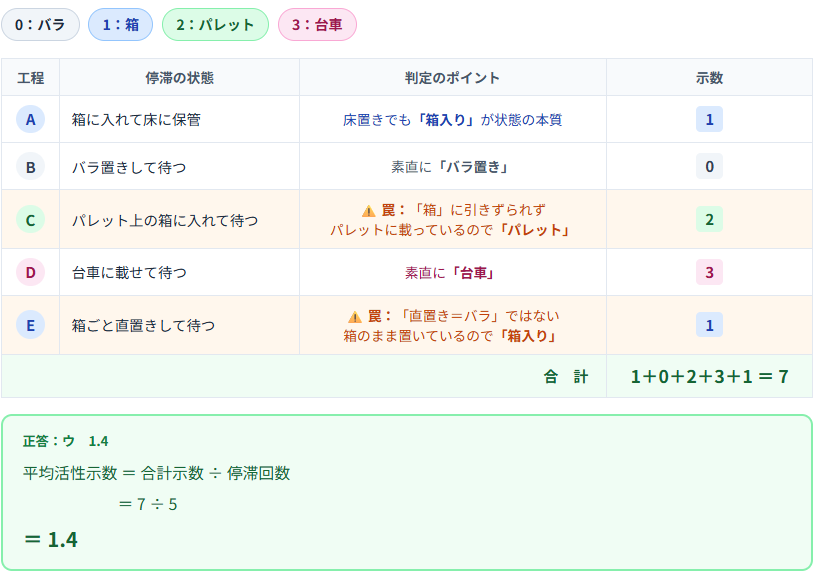
Task: Click the '正答：ウ 1.4' answer label
Action: (66, 441)
